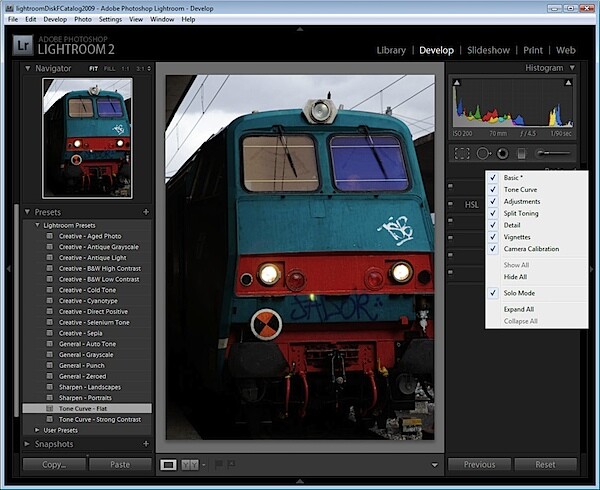Open the Develop menu in menu bar
Viewport: 600px width, 490px height.
coord(55,19)
